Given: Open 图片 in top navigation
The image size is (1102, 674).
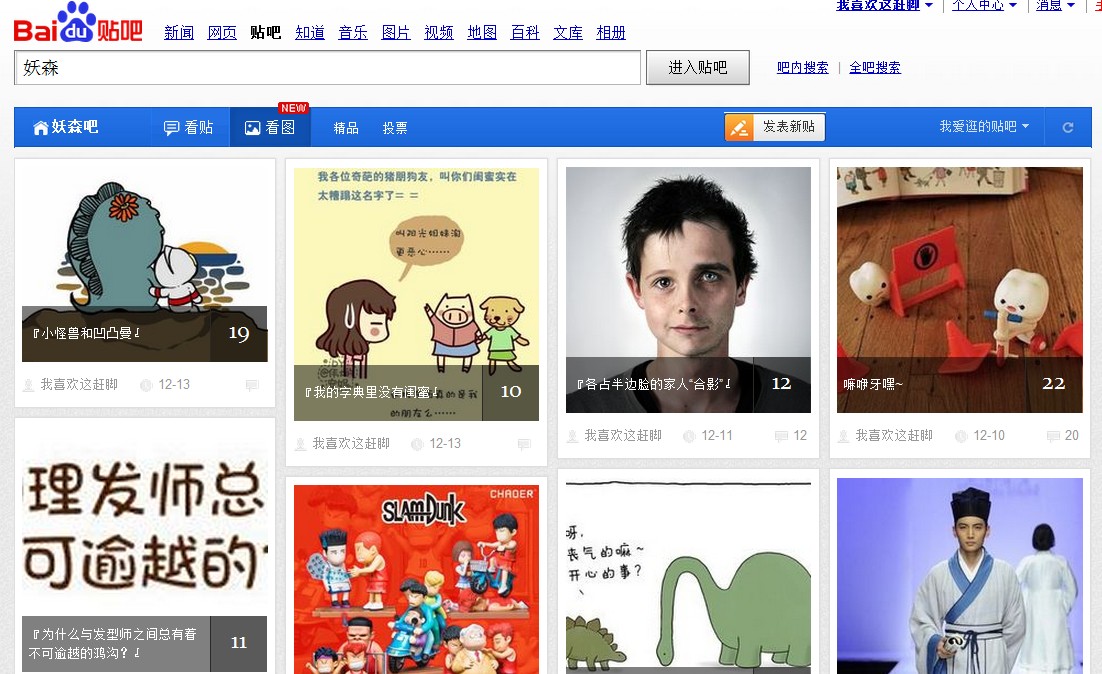Looking at the screenshot, I should point(396,32).
